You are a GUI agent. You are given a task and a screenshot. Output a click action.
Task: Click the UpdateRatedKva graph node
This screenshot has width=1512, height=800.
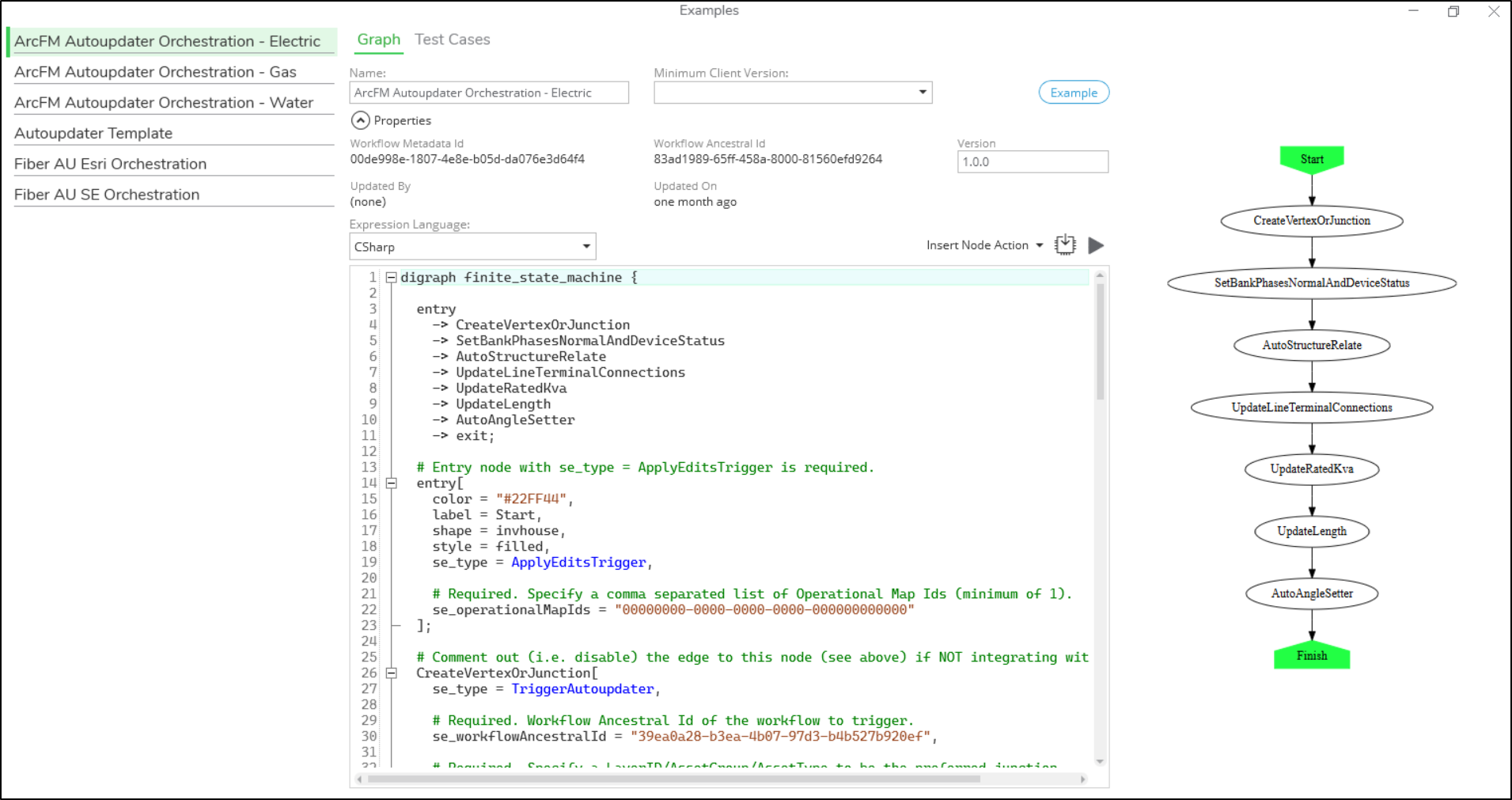click(1312, 469)
